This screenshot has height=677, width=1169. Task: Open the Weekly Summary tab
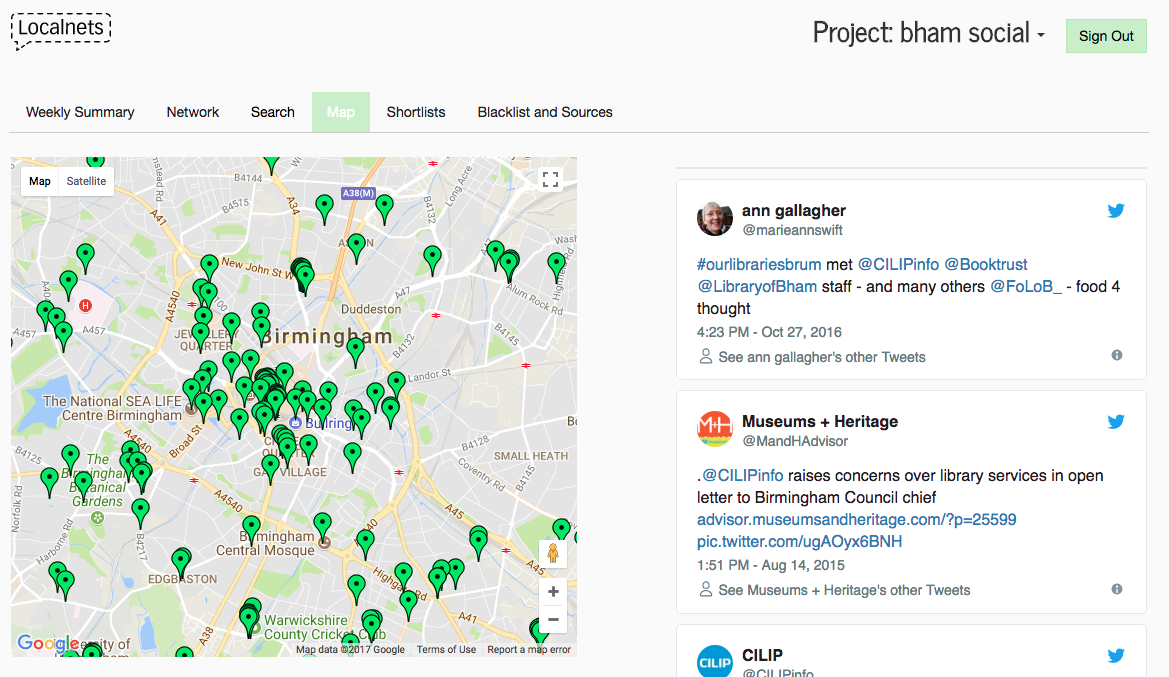(x=80, y=113)
